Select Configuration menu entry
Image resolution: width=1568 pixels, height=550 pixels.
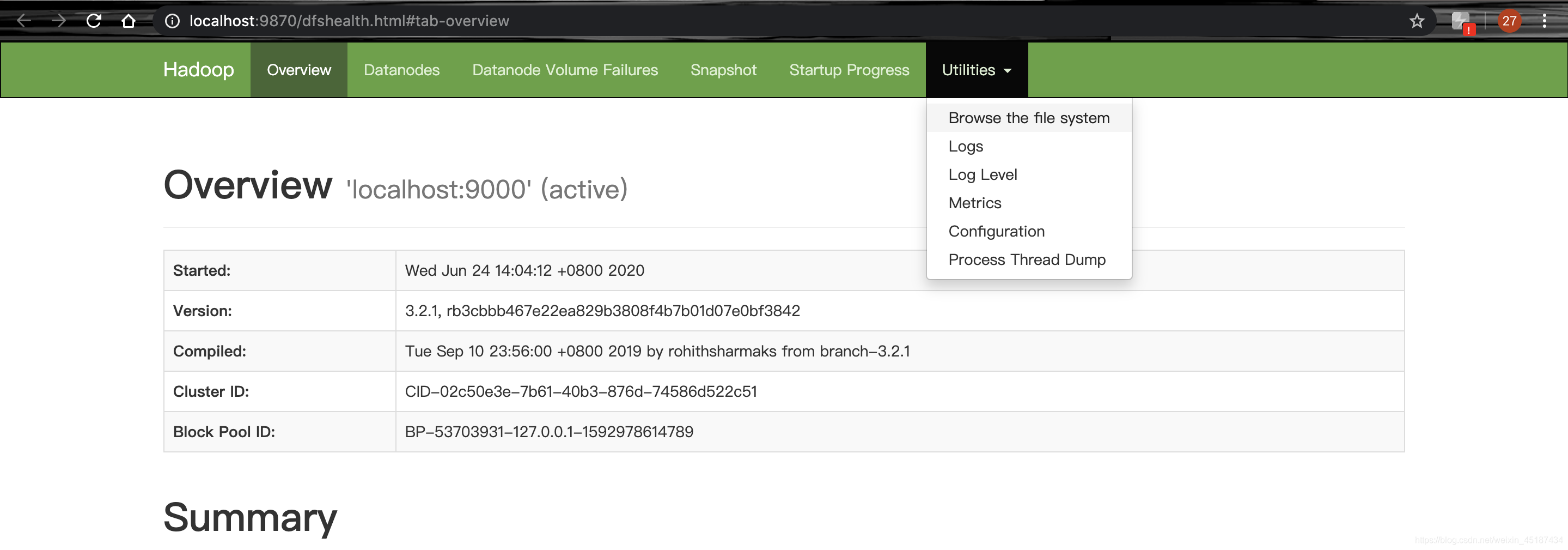(1029, 232)
